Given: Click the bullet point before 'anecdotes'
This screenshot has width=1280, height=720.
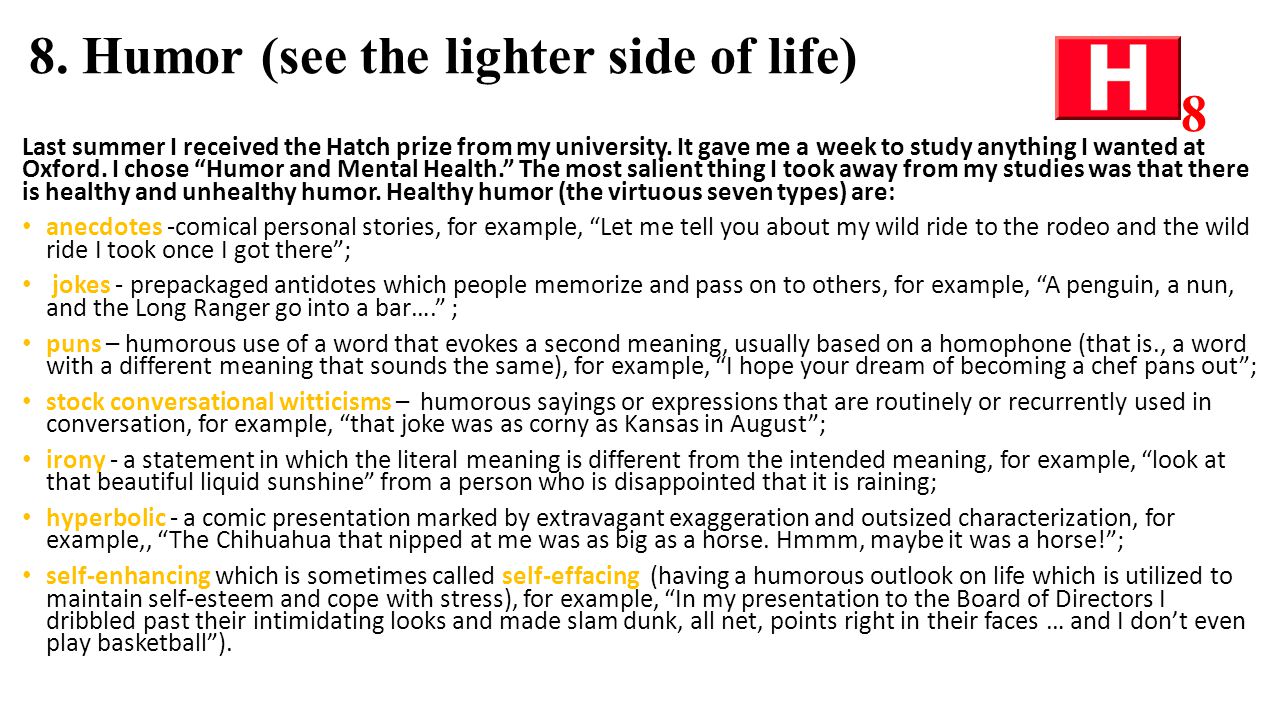Looking at the screenshot, I should [29, 228].
